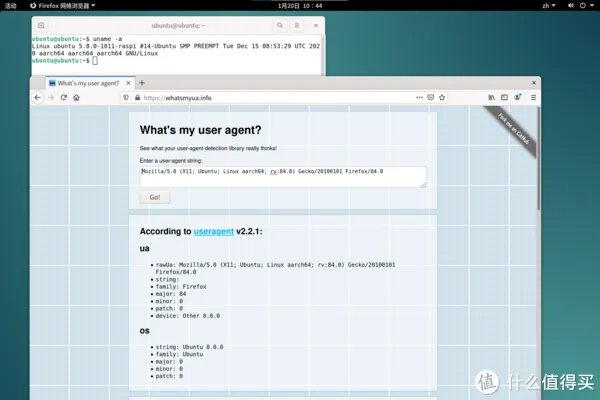Go to the Firefox home page icon
The width and height of the screenshot is (600, 400).
pyautogui.click(x=76, y=98)
